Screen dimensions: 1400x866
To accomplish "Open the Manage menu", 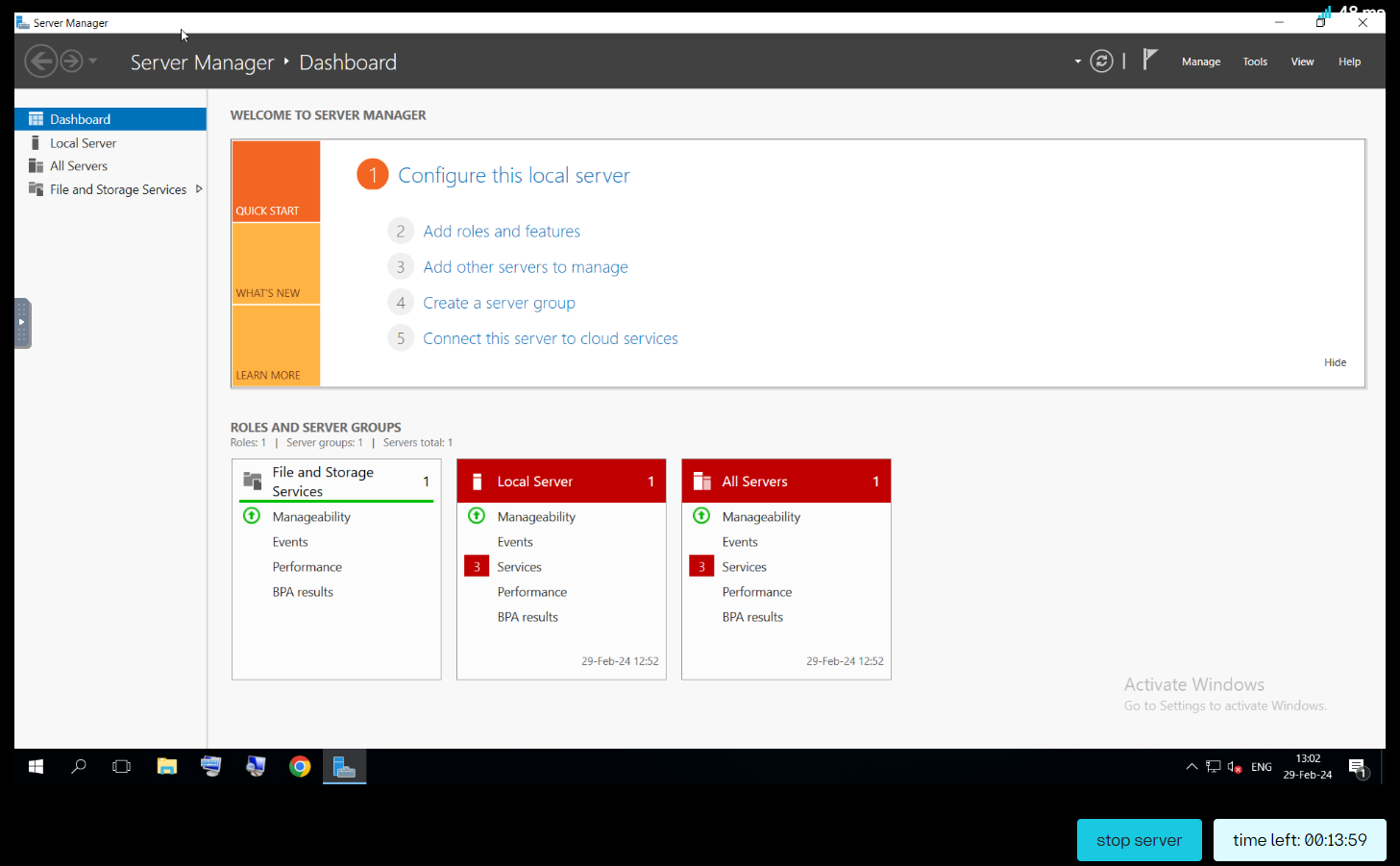I will click(1200, 62).
